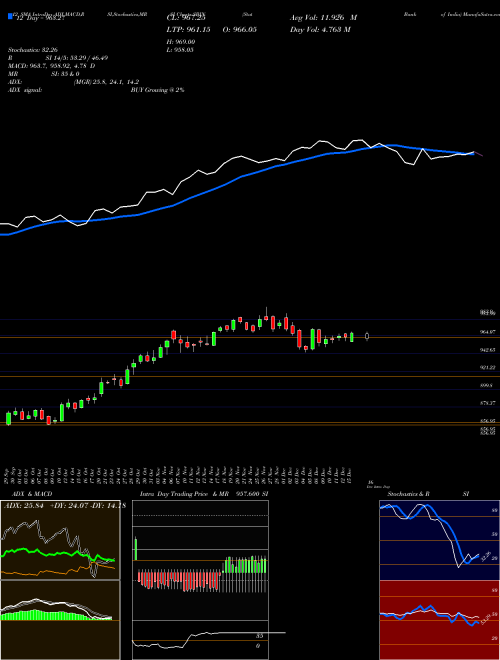This screenshot has height=660, width=500.
Task: Click the 'Intra Day Trading Price & MR' title
Action: pyautogui.click(x=186, y=494)
